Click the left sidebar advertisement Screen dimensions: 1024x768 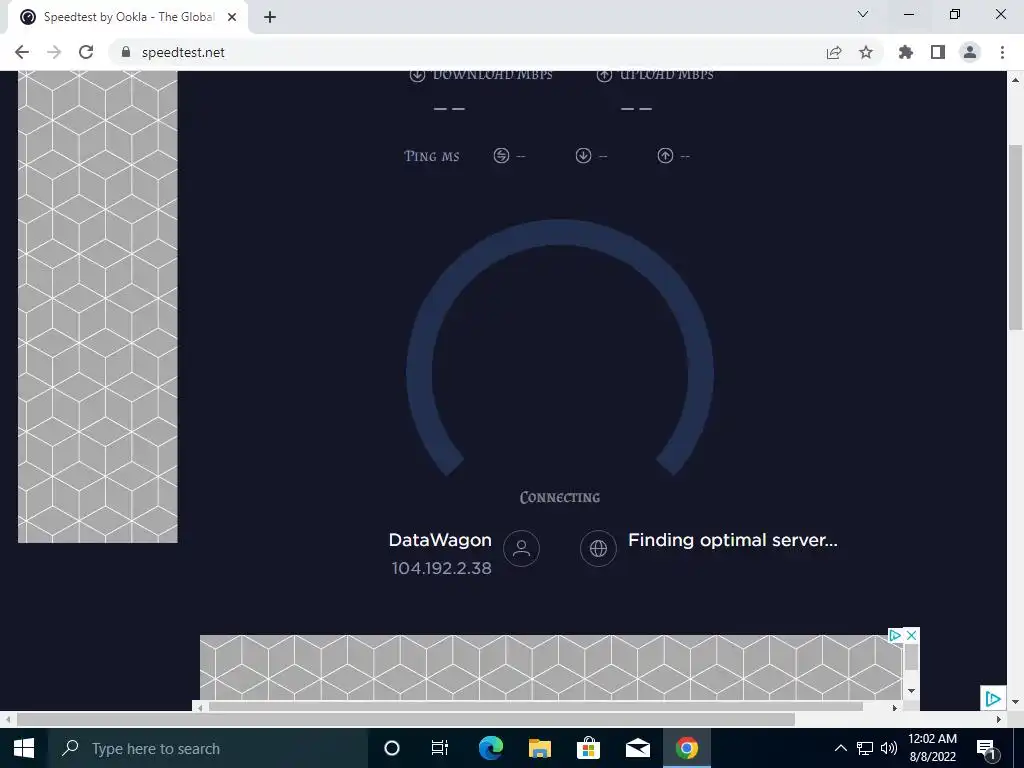(97, 306)
